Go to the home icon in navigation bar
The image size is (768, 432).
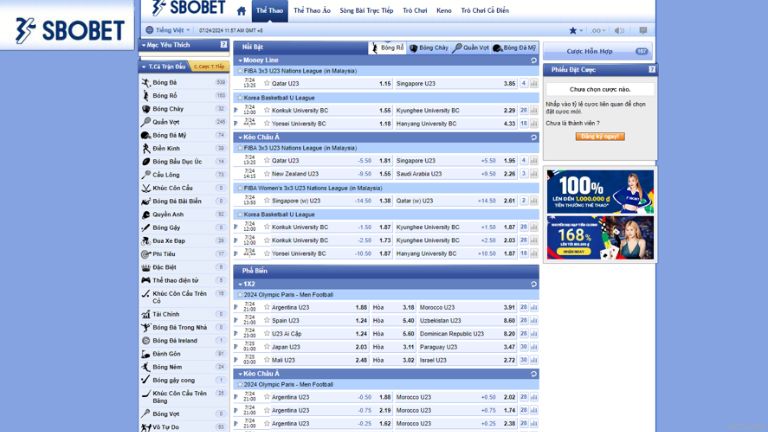241,10
